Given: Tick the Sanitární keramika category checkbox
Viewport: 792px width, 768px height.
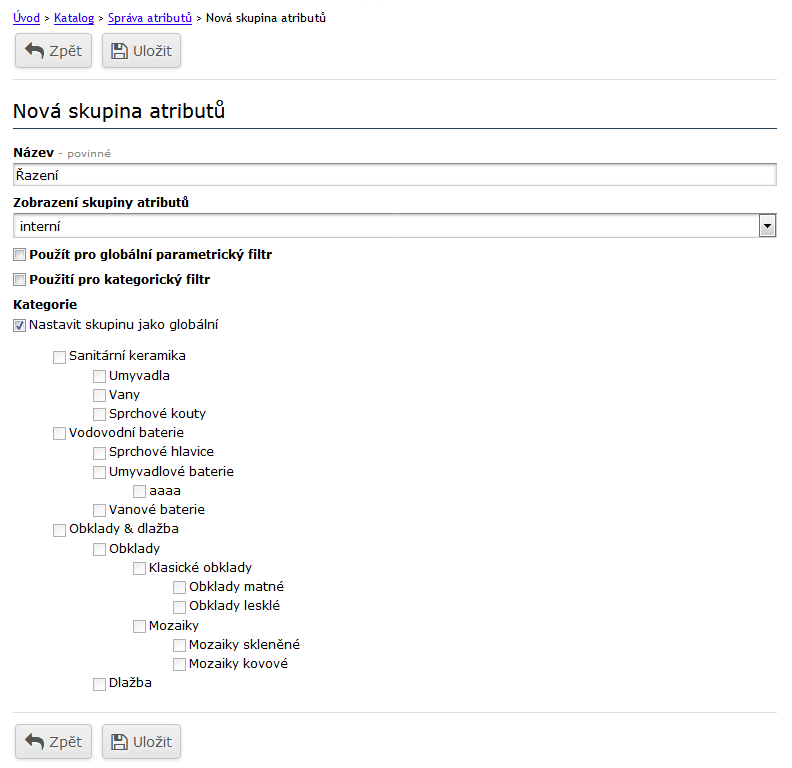Looking at the screenshot, I should pos(60,356).
